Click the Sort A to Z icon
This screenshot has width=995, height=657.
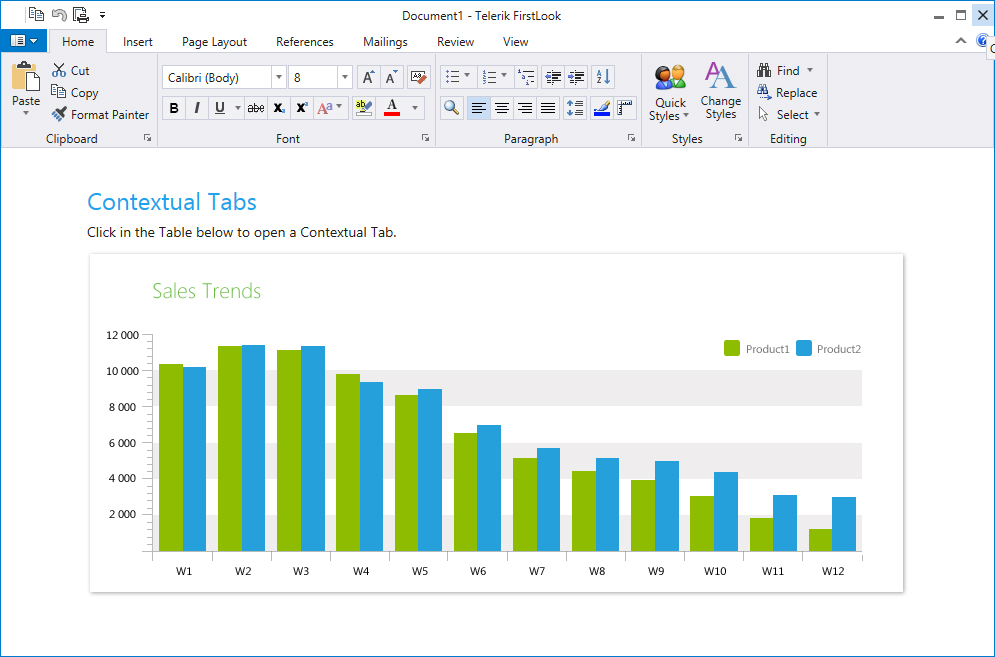coord(603,77)
